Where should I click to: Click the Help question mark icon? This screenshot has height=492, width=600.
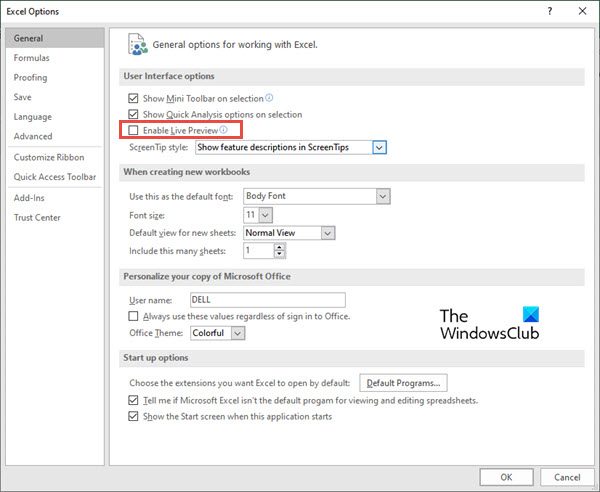549,11
